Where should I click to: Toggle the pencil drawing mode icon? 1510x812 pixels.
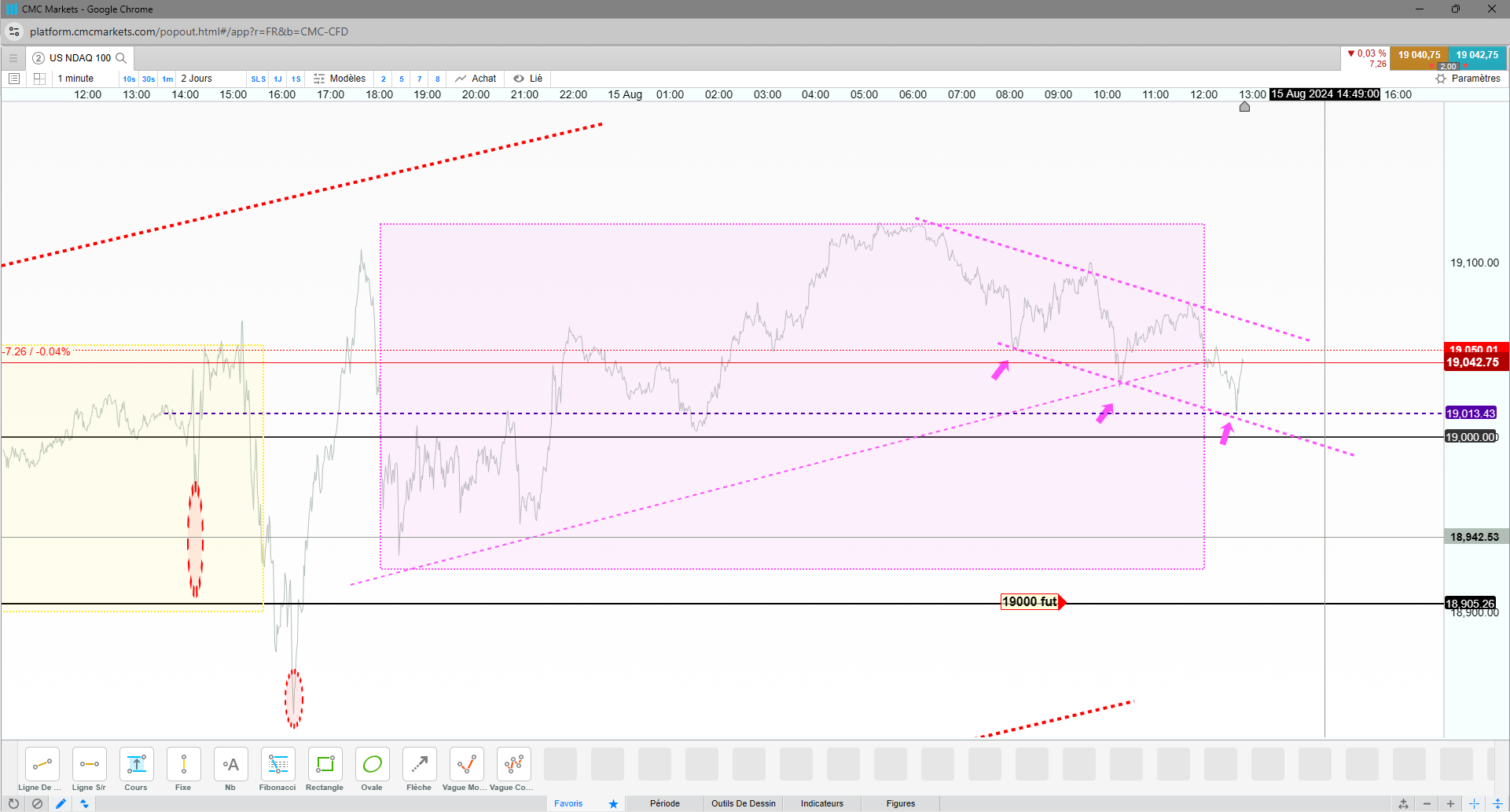(x=61, y=803)
